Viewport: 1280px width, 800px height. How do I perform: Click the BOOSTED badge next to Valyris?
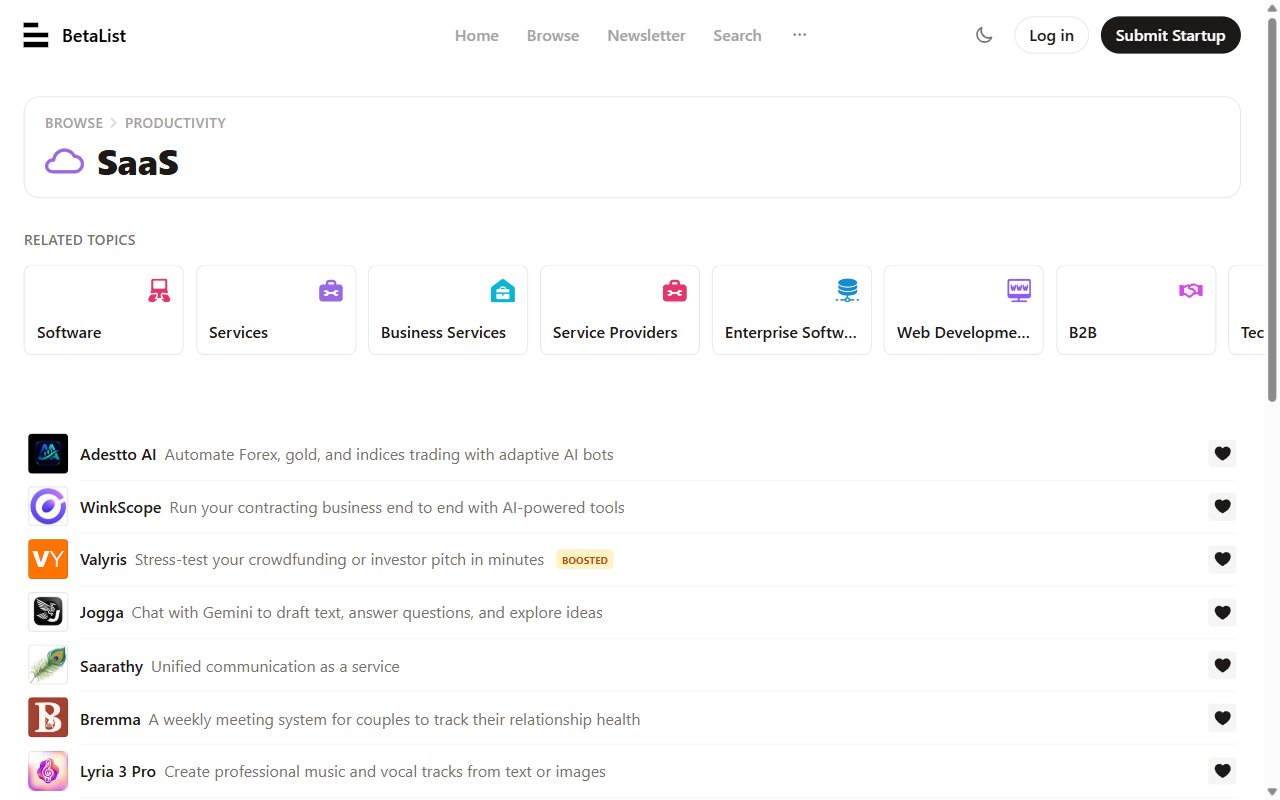(585, 560)
